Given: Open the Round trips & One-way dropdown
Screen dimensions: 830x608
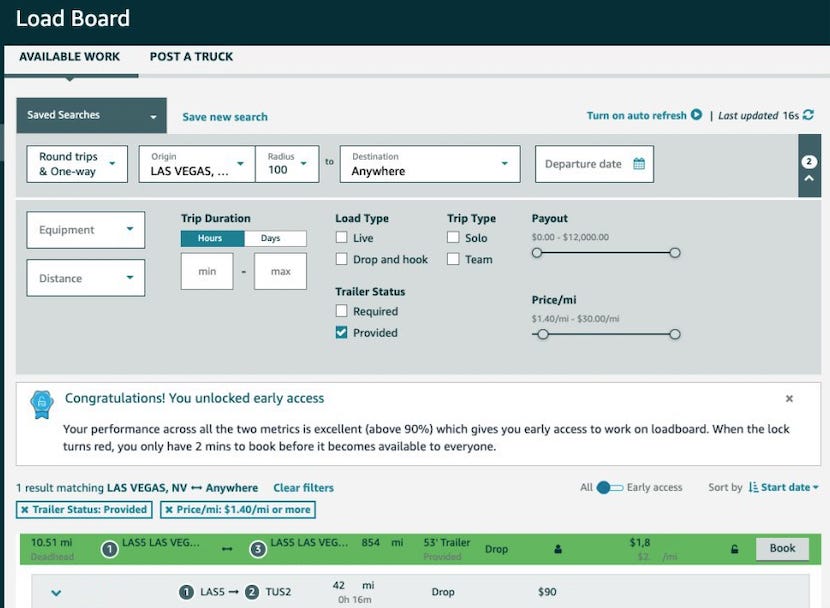Looking at the screenshot, I should [x=77, y=164].
